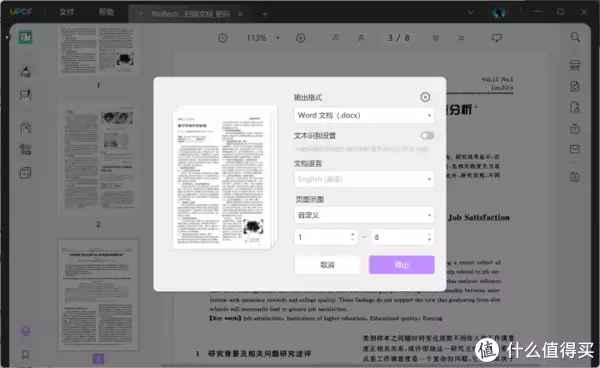600x368 pixels.
Task: Open the crop pages tool in sidebar
Action: tap(26, 150)
